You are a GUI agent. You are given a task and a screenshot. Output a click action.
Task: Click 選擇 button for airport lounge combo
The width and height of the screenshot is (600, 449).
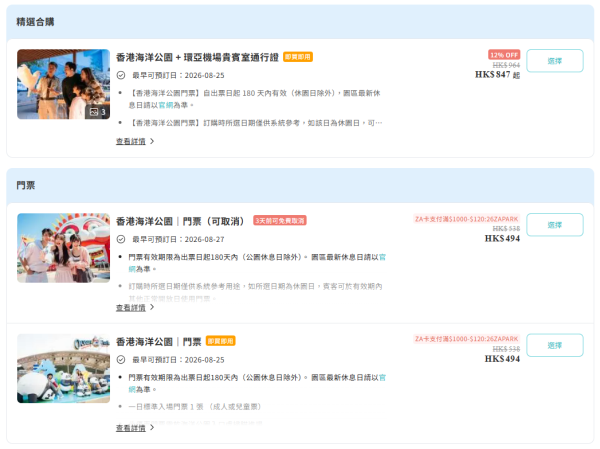(554, 60)
